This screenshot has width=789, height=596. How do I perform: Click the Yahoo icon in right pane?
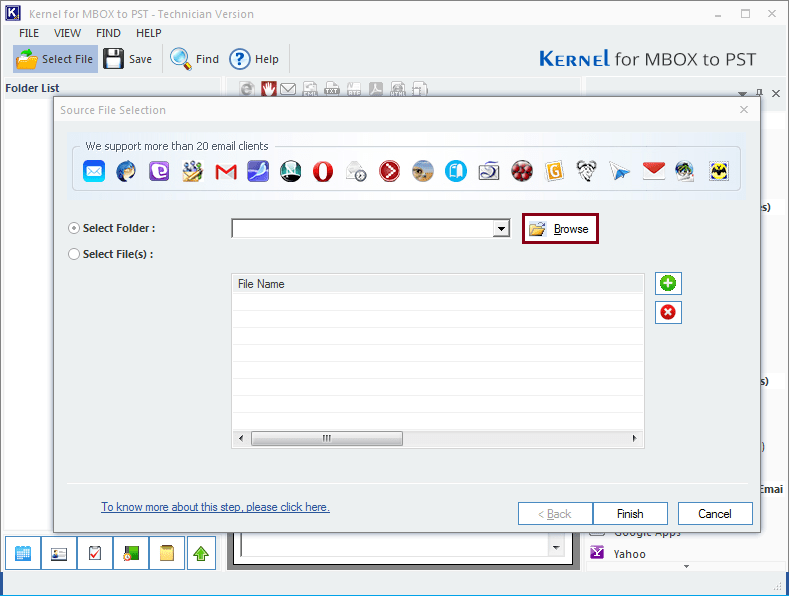597,553
